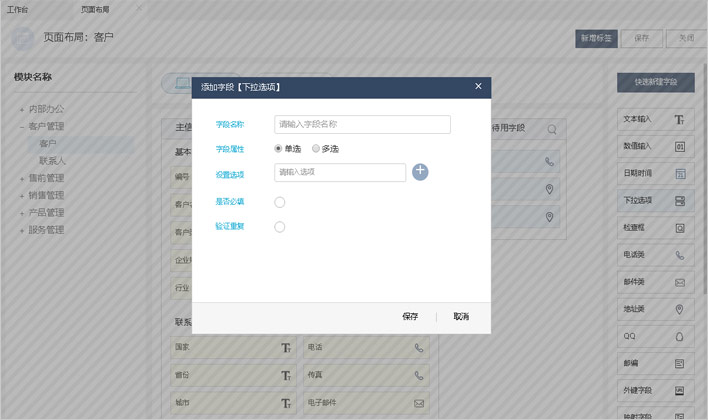The image size is (708, 420).
Task: Click the 文本输入 field type icon
Action: (x=679, y=119)
